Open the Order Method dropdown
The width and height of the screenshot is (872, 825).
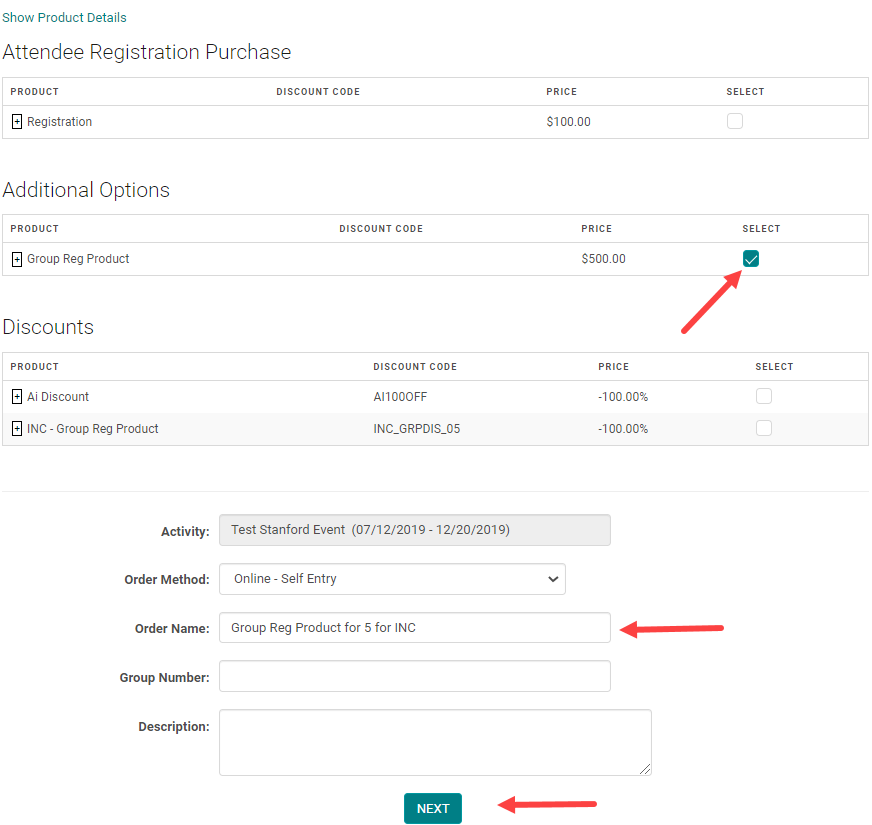pos(392,579)
